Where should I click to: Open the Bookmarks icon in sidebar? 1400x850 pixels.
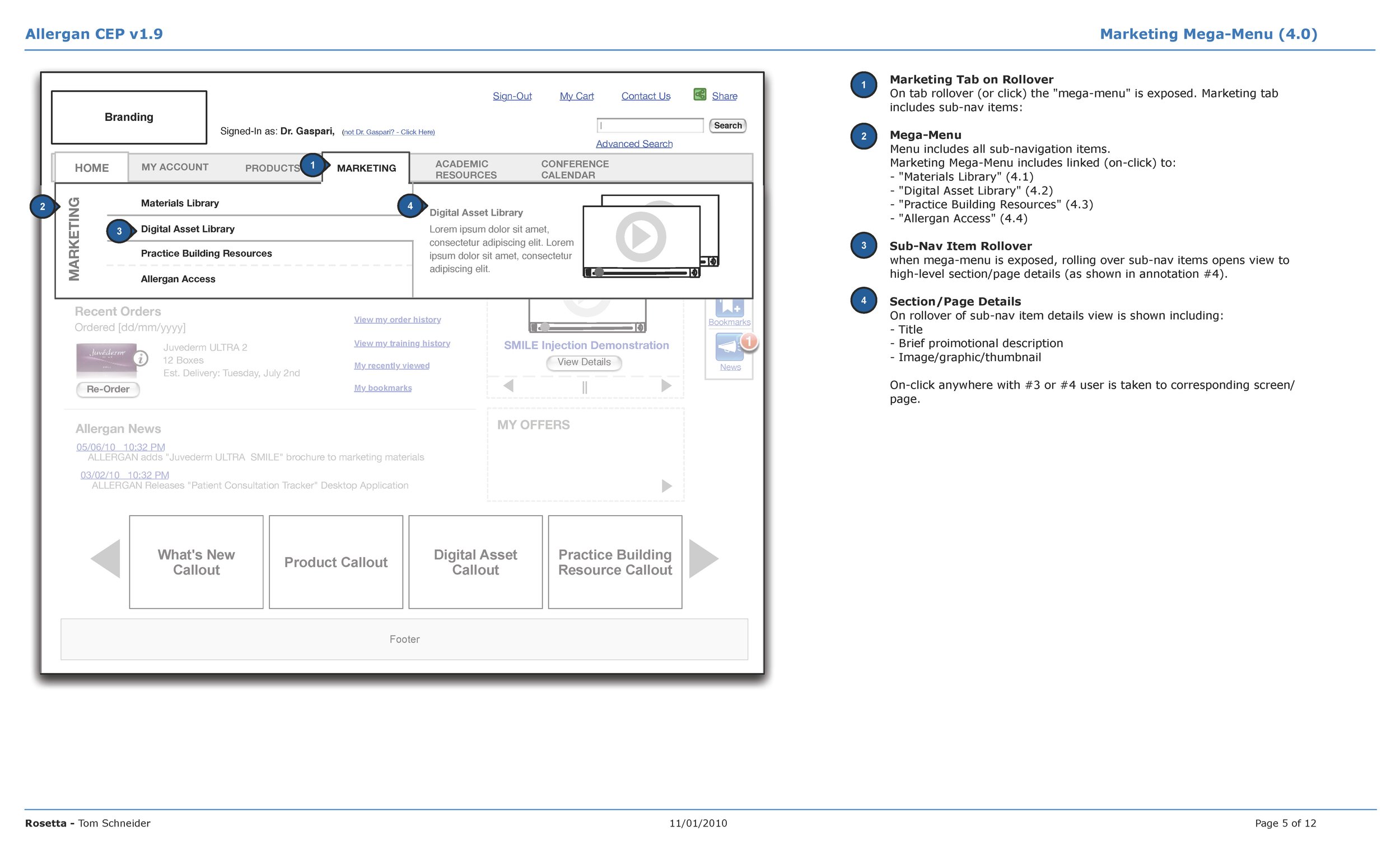[x=729, y=307]
